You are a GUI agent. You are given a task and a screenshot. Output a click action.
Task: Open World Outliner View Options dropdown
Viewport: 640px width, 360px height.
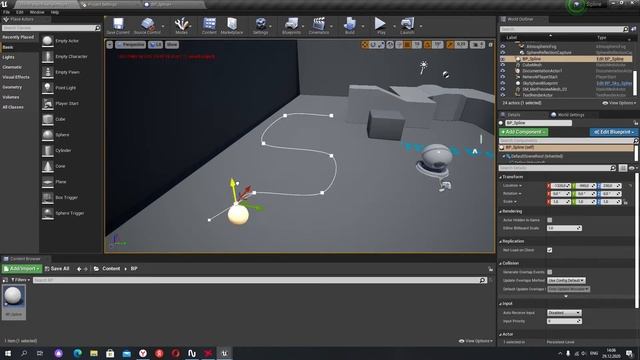point(619,103)
